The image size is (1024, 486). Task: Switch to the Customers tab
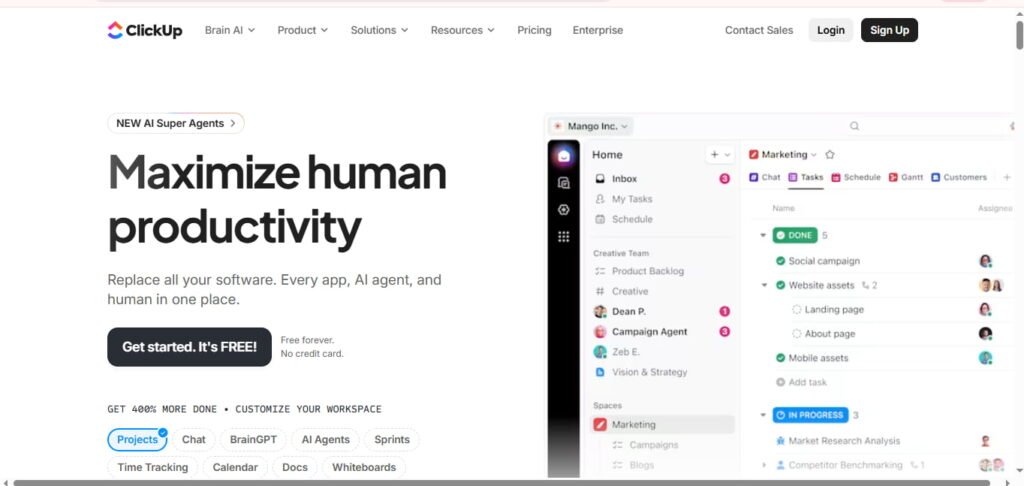pos(959,177)
